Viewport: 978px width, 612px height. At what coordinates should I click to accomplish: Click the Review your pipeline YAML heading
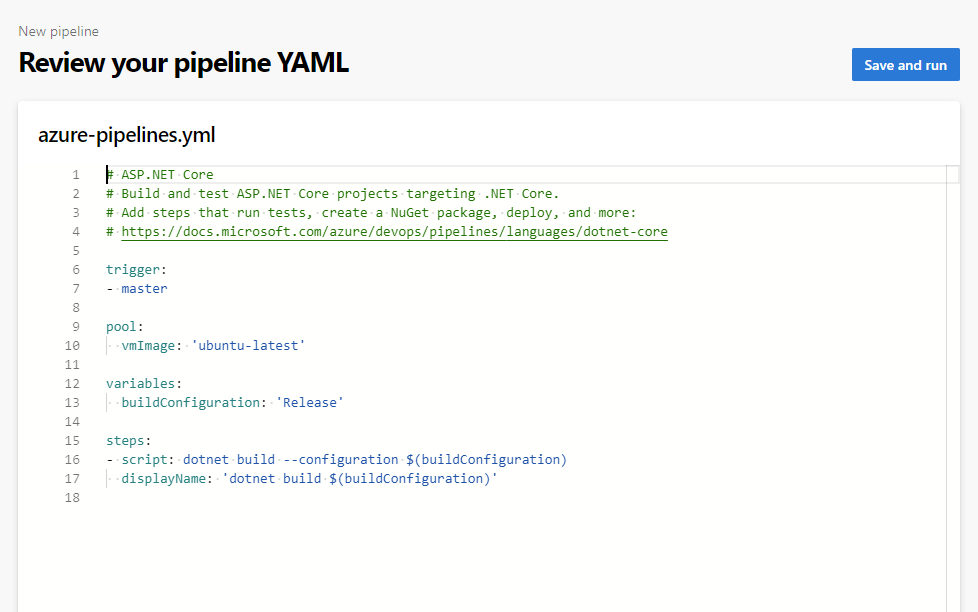coord(183,63)
